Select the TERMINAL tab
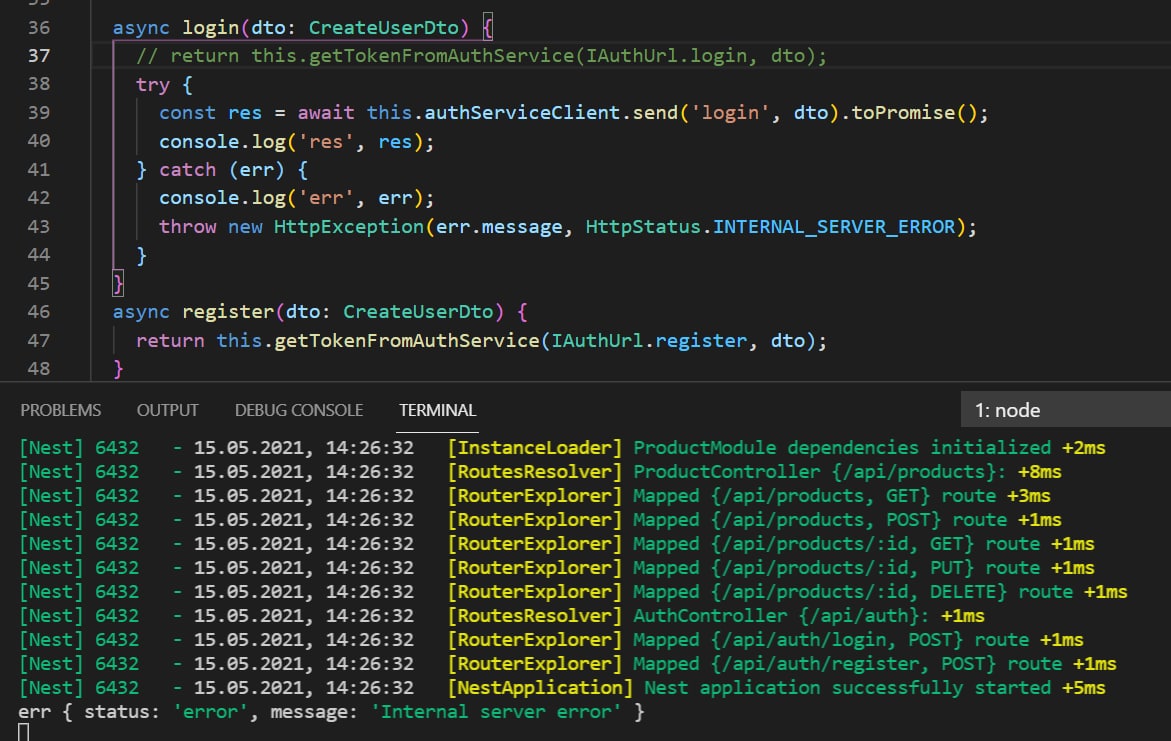The image size is (1171, 741). [x=437, y=410]
